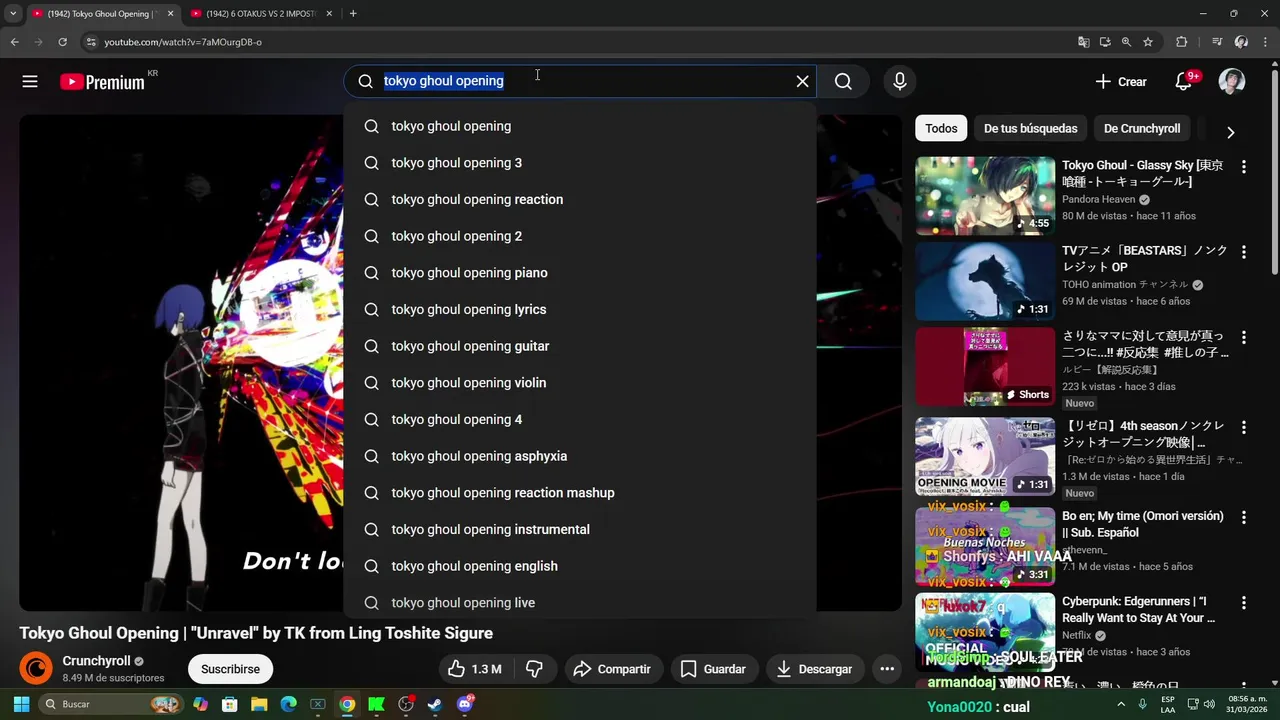This screenshot has width=1280, height=720.
Task: Open BEASTARS OP video thumbnail
Action: click(x=985, y=281)
